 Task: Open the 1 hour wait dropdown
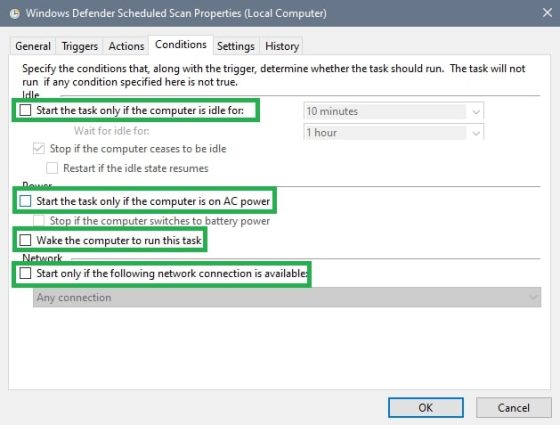[394, 132]
